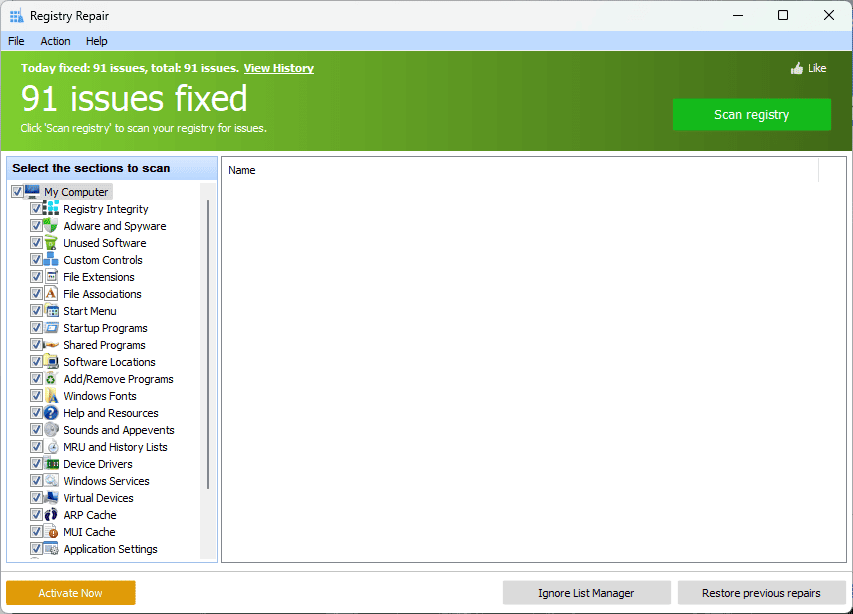This screenshot has height=614, width=853.
Task: Click the ARP Cache footprints icon
Action: [51, 514]
